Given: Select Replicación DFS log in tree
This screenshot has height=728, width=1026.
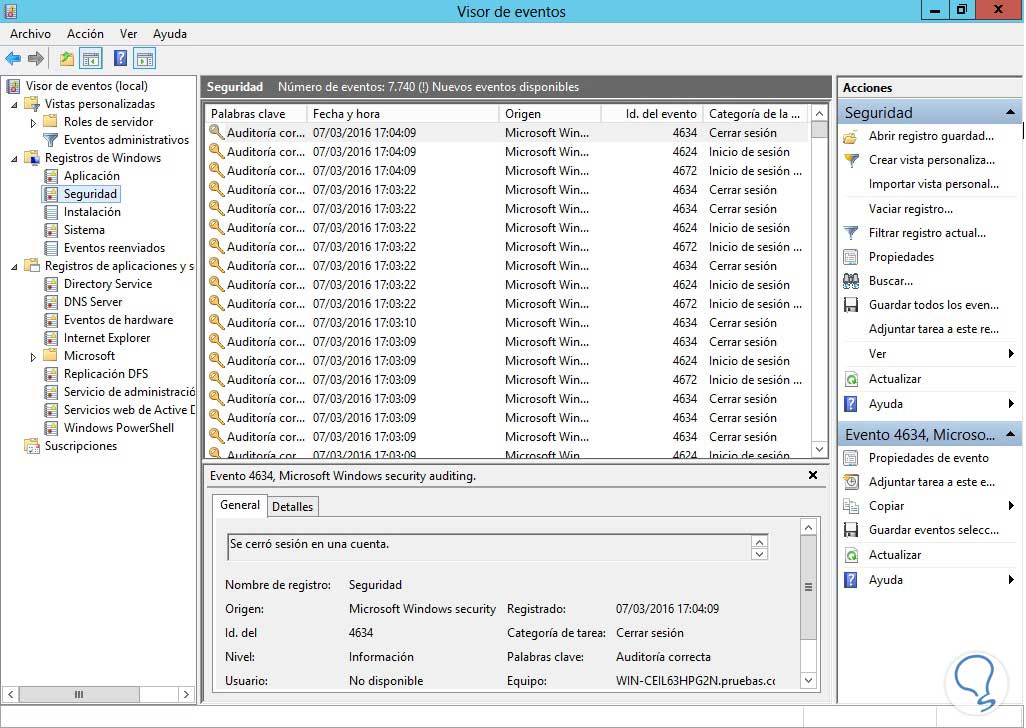Looking at the screenshot, I should (105, 374).
